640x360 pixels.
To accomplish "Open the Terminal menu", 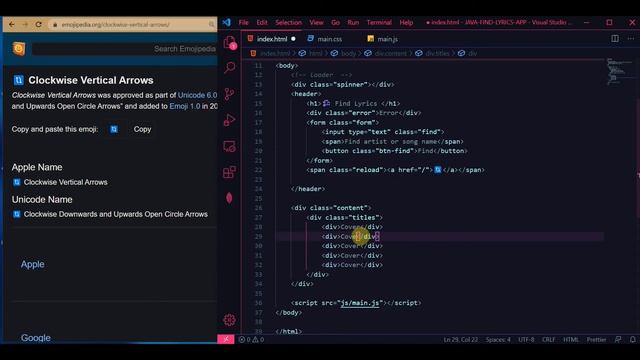I will pos(379,22).
